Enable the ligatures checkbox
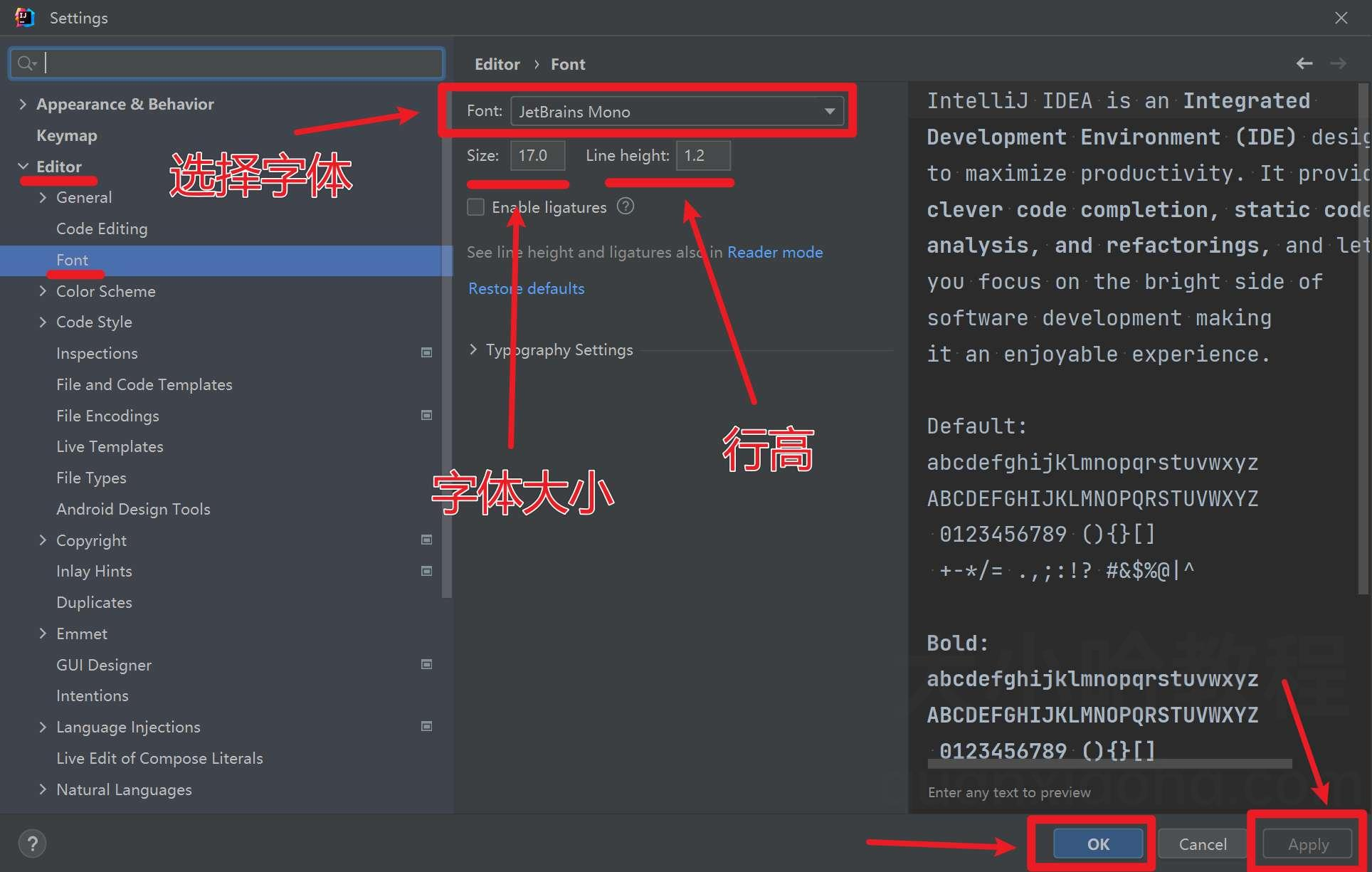1372x872 pixels. [475, 207]
